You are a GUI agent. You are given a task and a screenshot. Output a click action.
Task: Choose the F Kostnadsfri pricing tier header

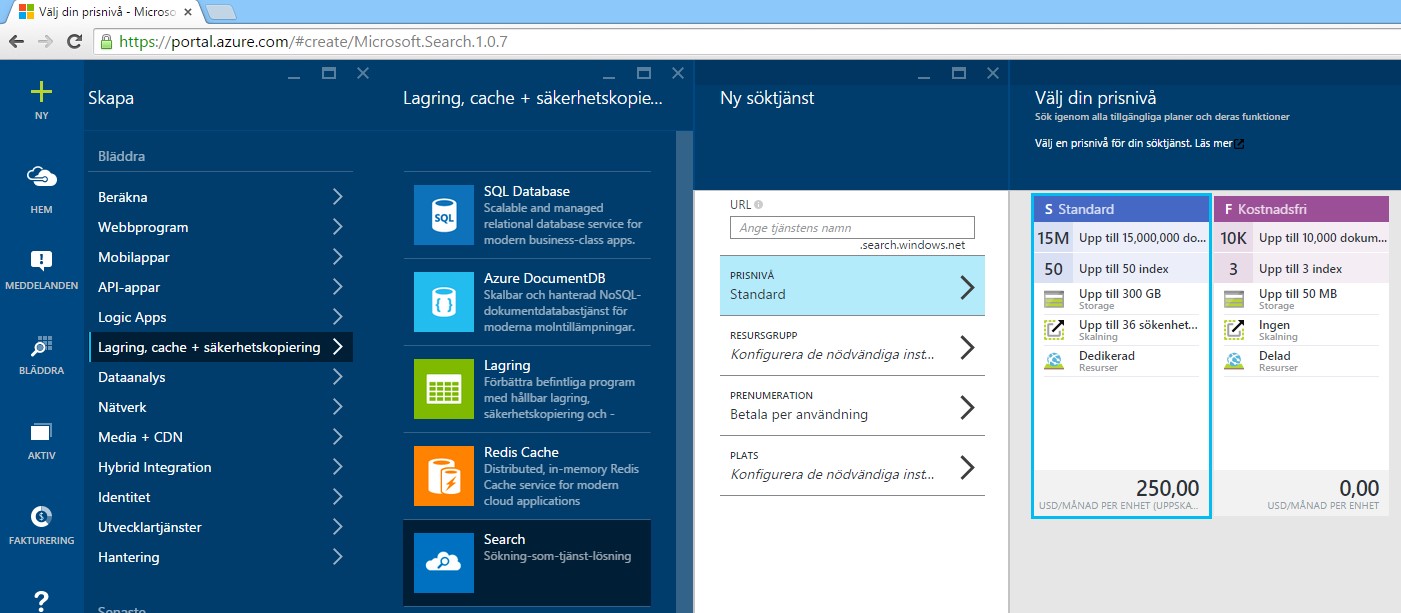pos(1301,209)
